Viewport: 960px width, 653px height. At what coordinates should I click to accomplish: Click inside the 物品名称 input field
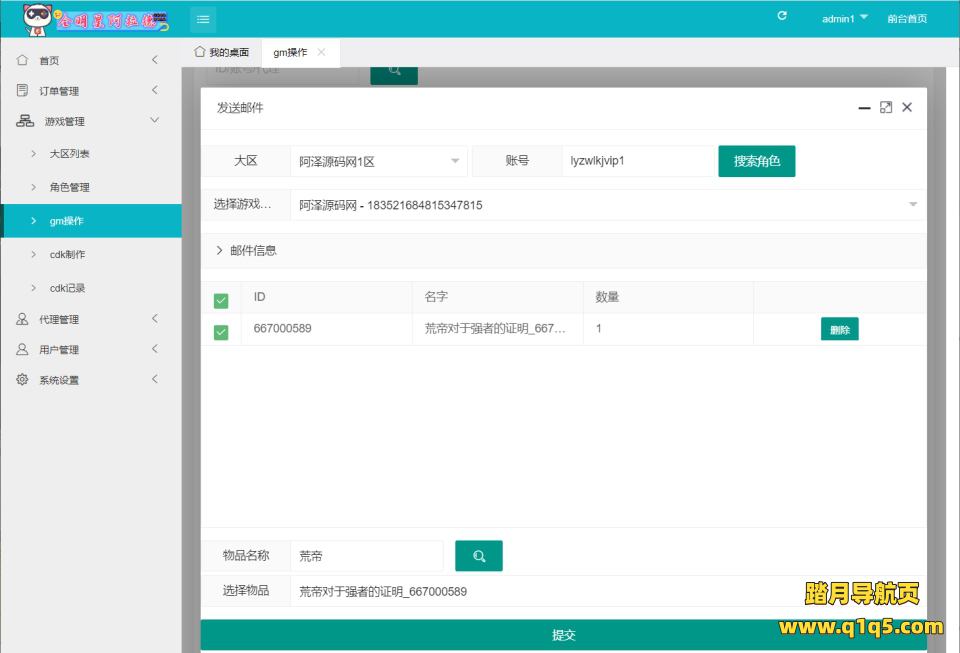pyautogui.click(x=367, y=555)
